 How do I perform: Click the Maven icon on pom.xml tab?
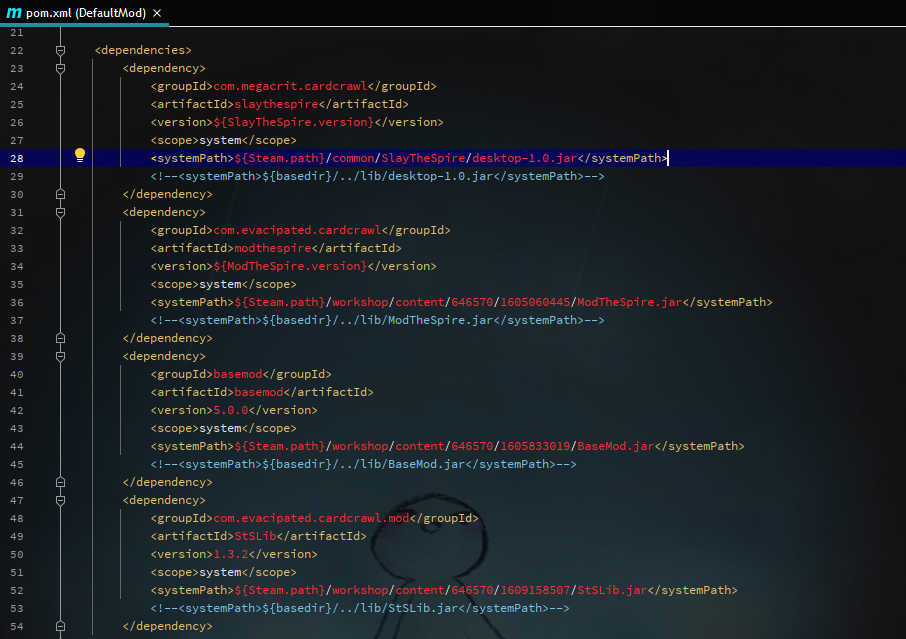14,13
